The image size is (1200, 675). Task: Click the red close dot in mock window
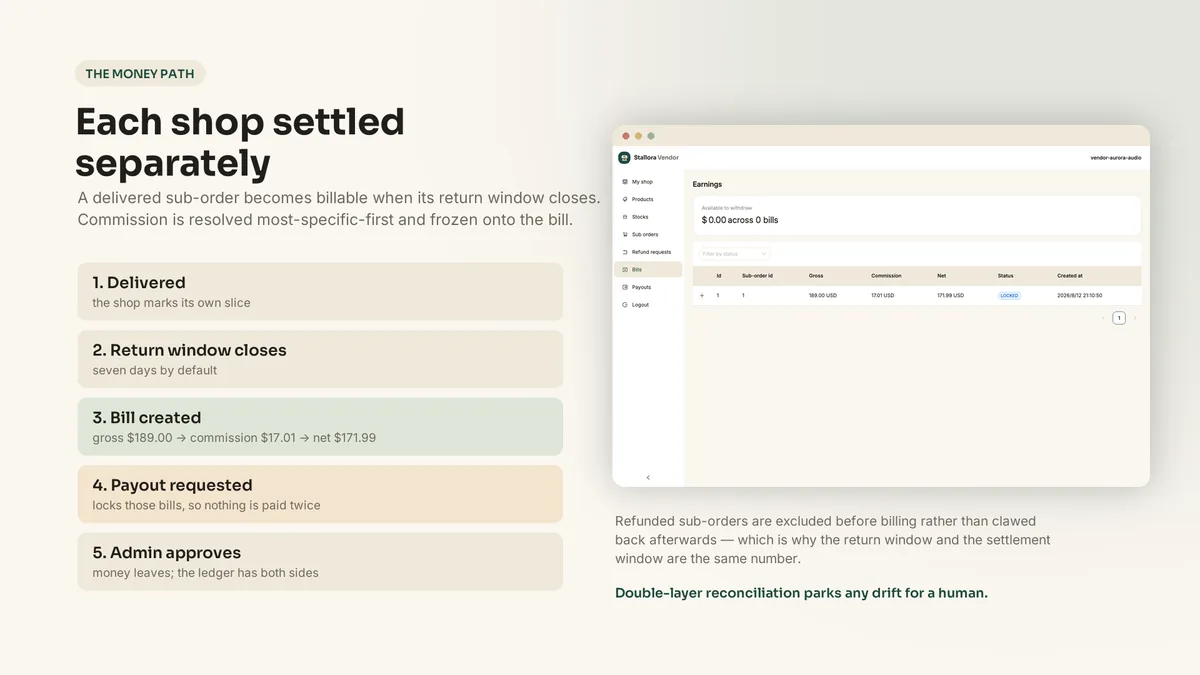626,136
